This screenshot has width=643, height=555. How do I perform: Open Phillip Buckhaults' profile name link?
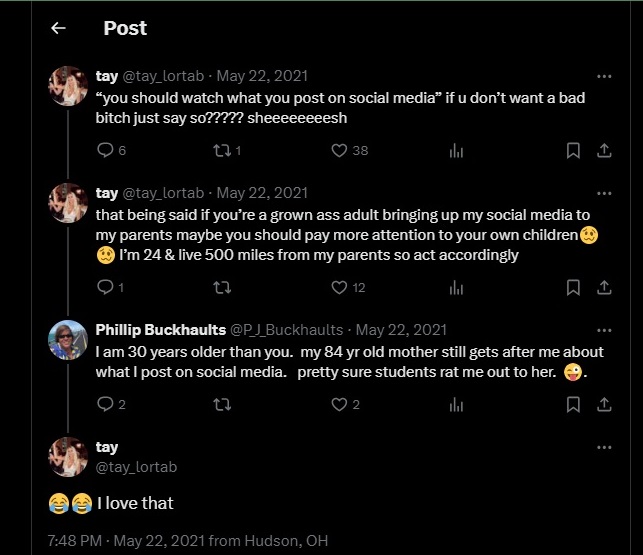pos(160,330)
